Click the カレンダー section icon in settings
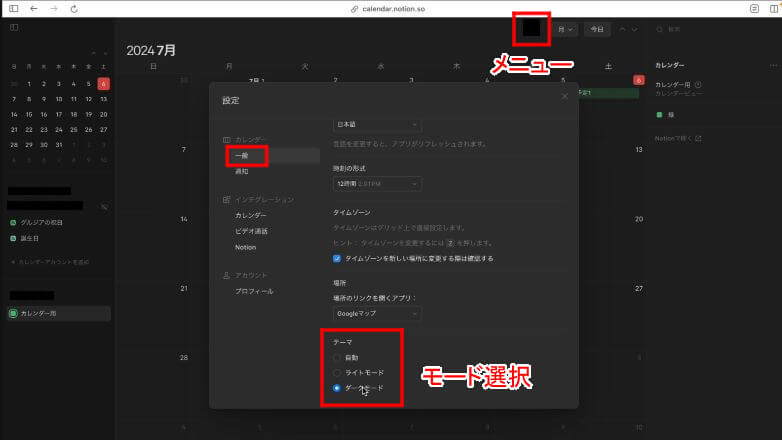782x440 pixels. point(226,140)
